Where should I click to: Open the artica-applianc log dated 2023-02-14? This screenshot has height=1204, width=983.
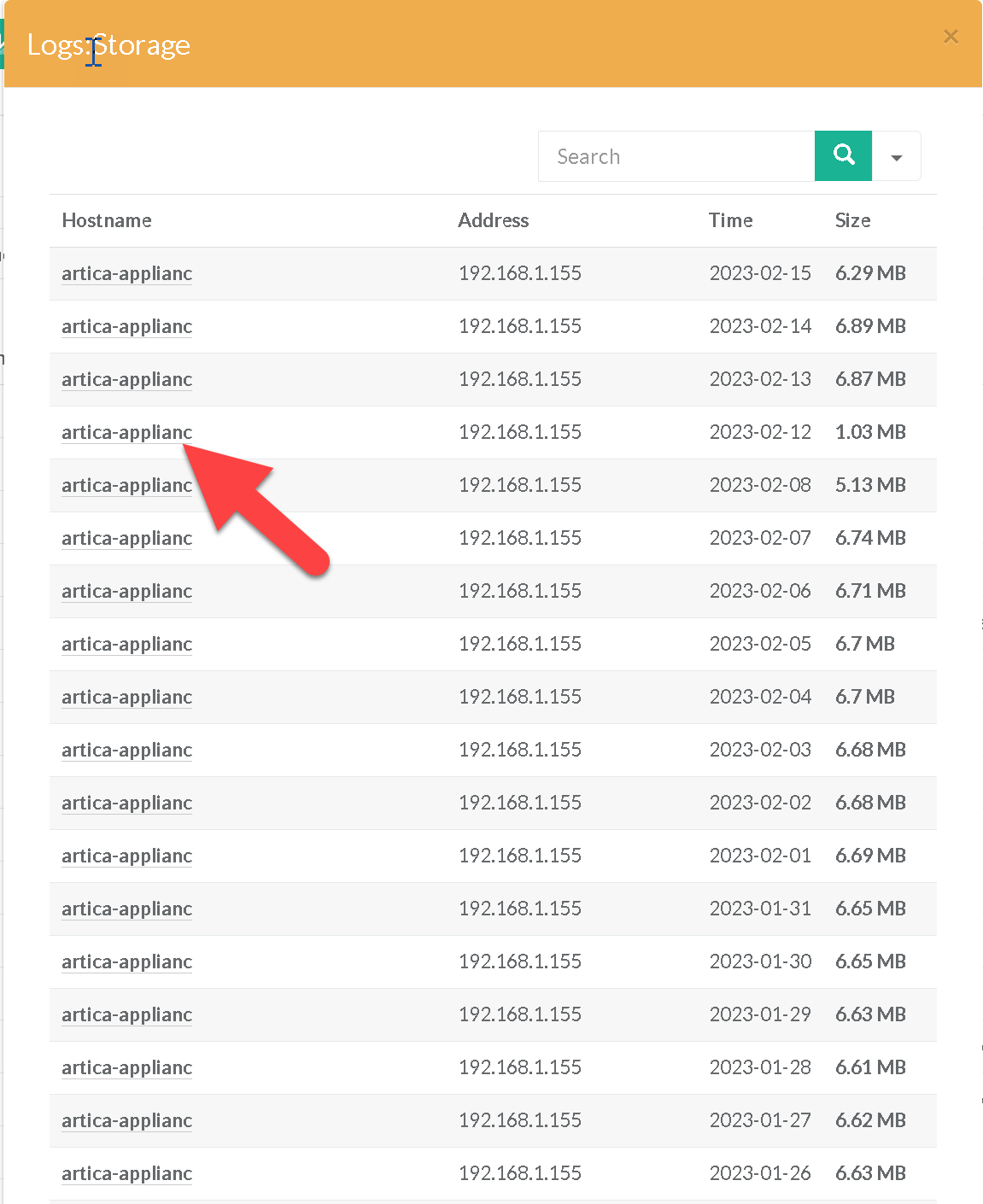tap(126, 326)
